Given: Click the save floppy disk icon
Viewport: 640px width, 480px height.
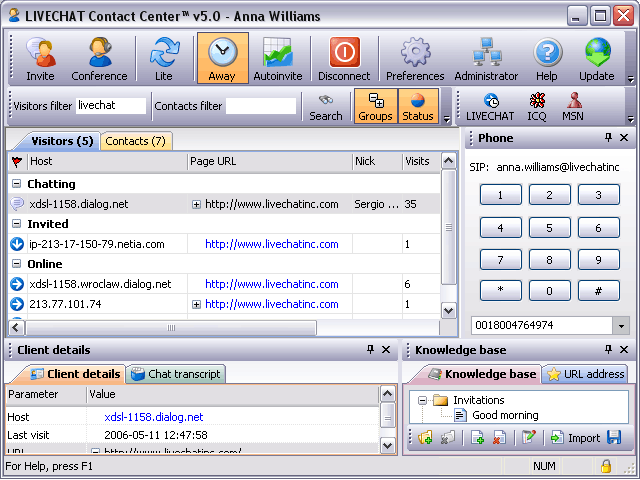Looking at the screenshot, I should (x=613, y=438).
